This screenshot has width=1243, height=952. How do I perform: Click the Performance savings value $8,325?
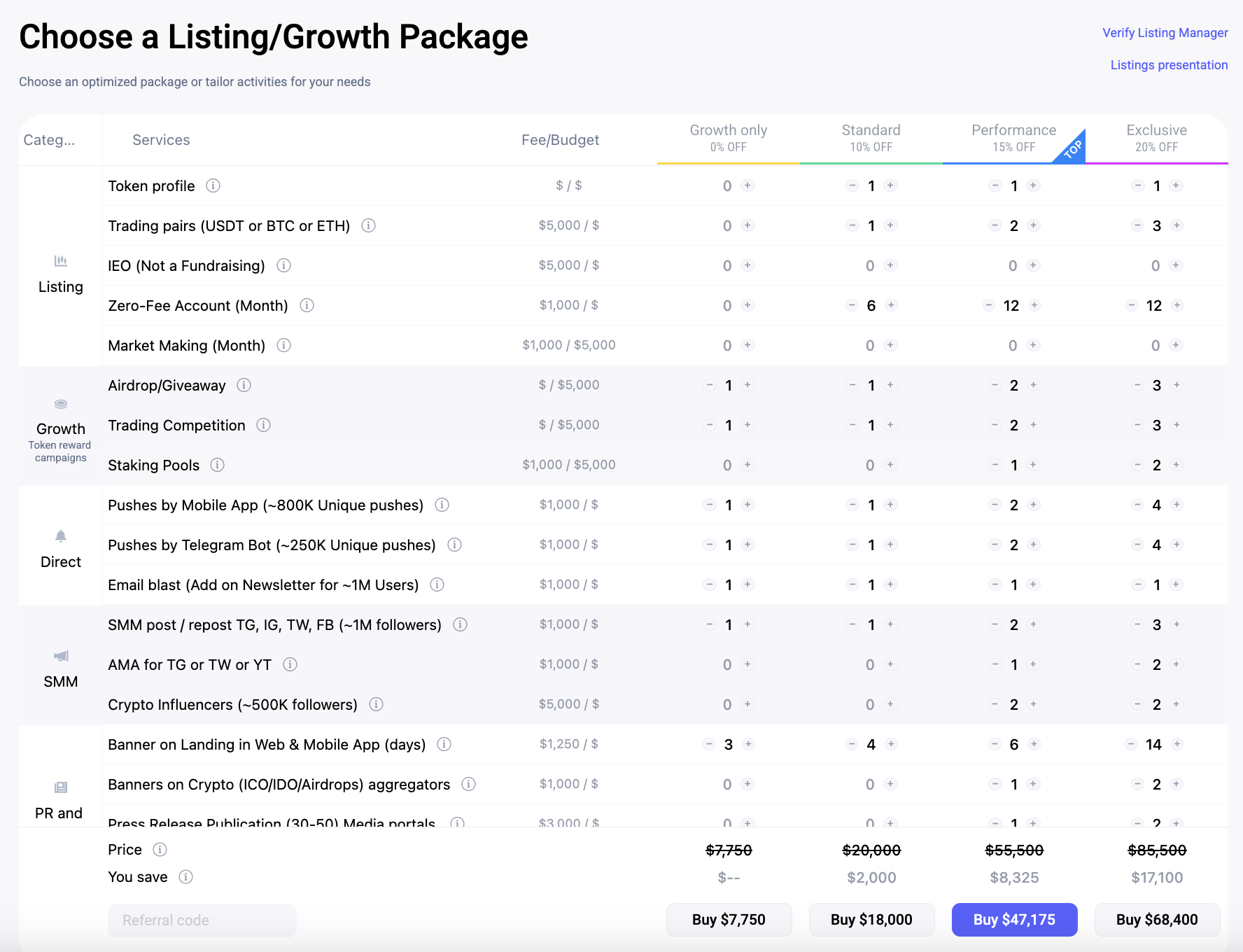1014,877
